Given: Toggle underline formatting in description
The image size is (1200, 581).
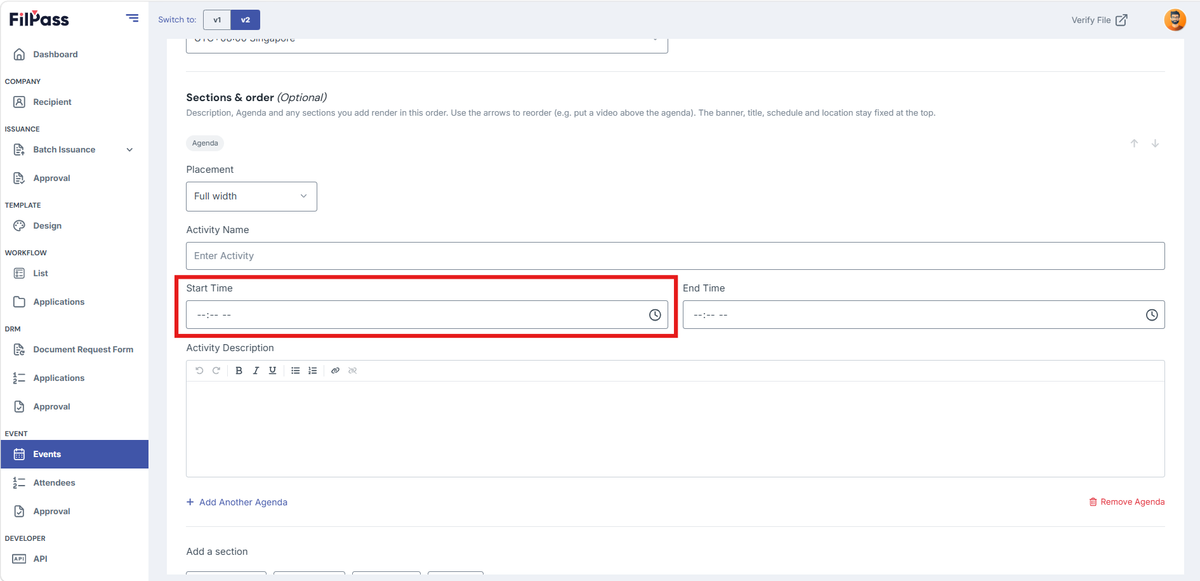Looking at the screenshot, I should [272, 370].
